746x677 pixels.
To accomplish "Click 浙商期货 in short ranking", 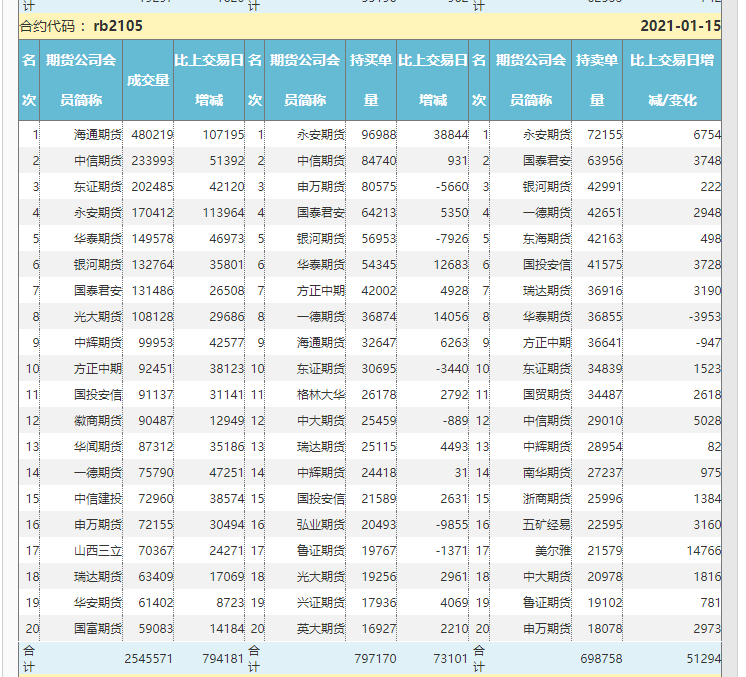I will (547, 499).
